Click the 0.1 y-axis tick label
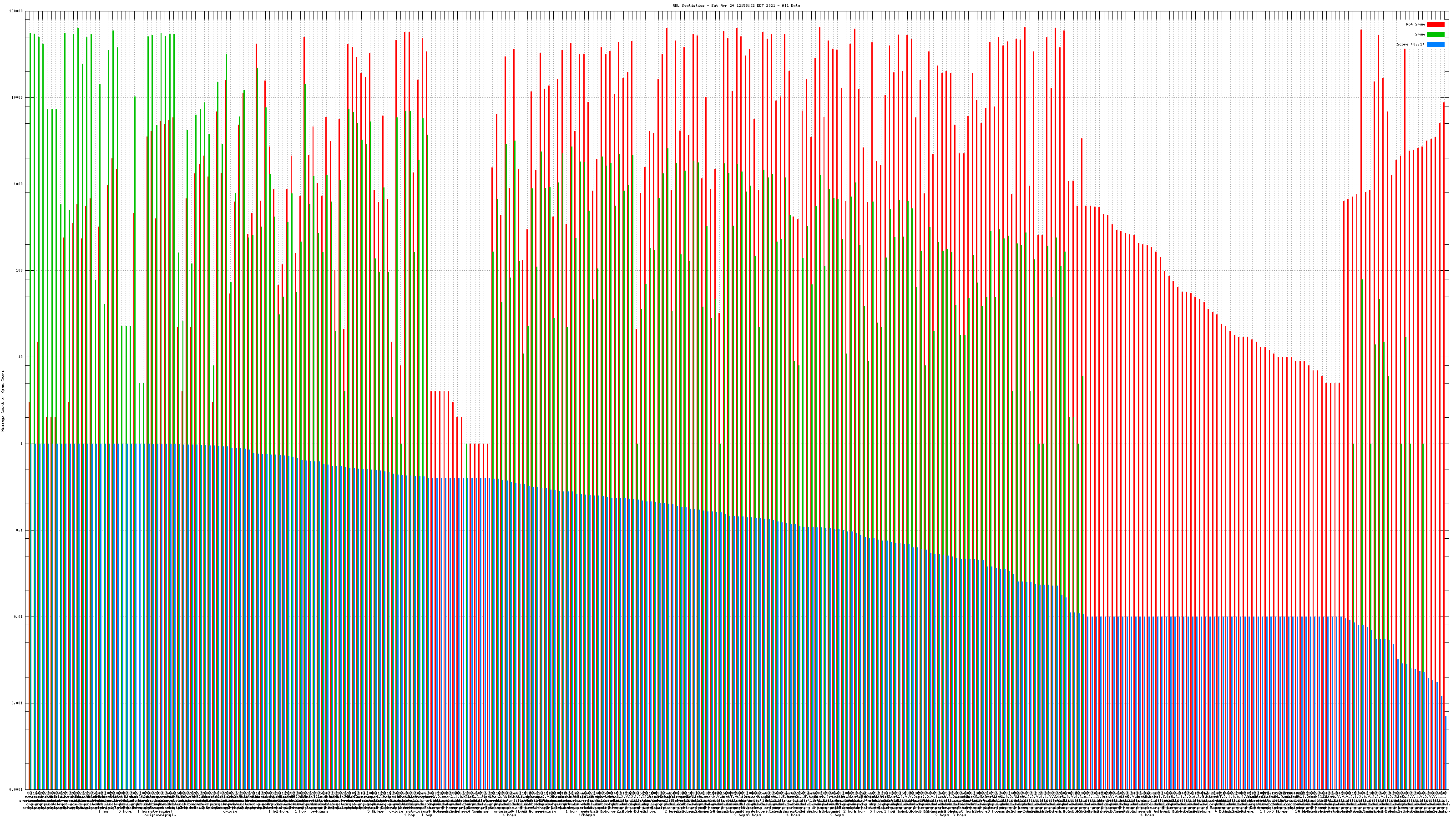Image resolution: width=1456 pixels, height=819 pixels. [19, 530]
